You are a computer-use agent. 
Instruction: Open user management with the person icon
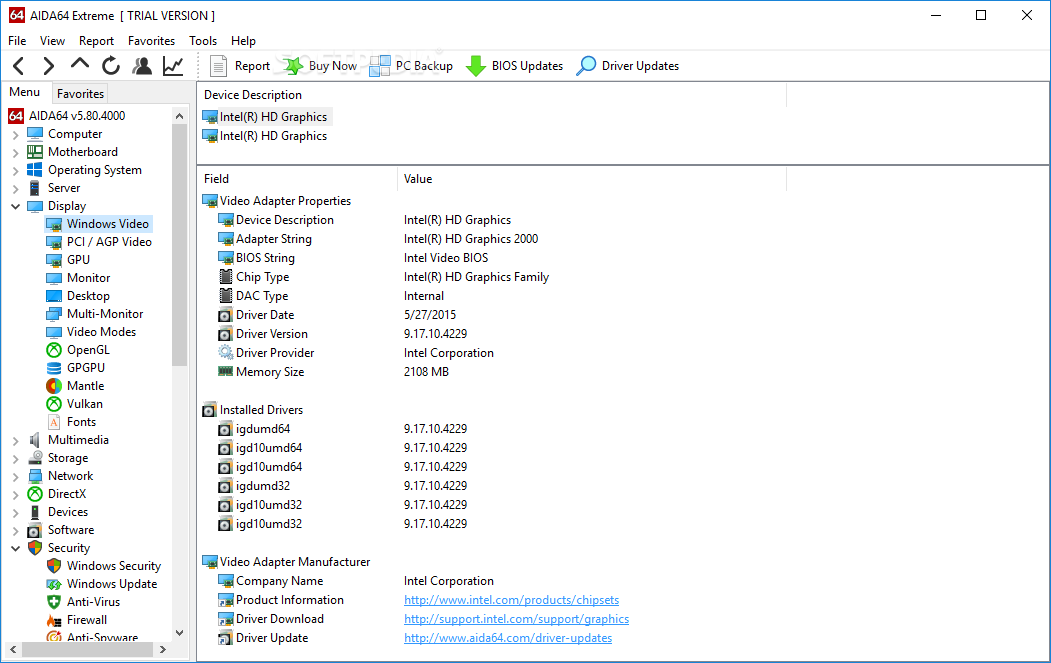tap(142, 66)
